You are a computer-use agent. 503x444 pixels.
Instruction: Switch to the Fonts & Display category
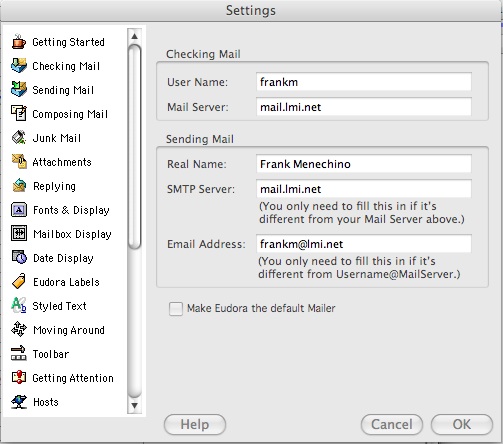point(71,210)
